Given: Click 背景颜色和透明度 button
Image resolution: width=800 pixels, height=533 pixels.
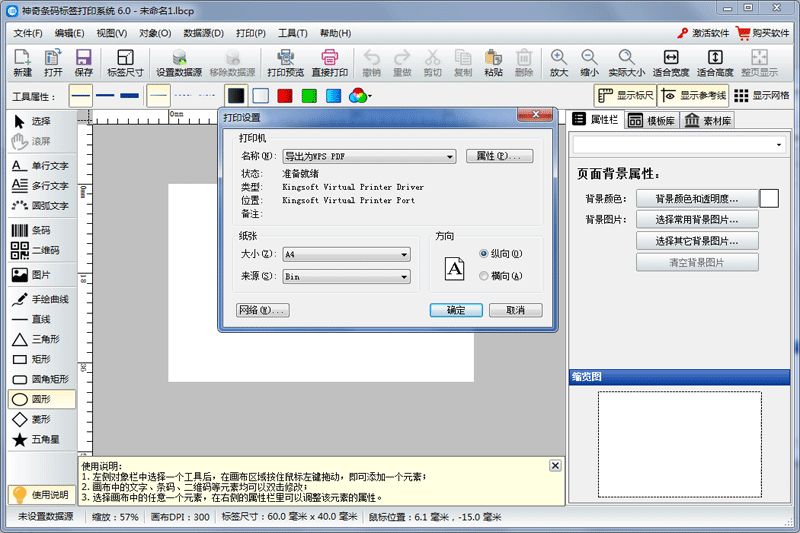Looking at the screenshot, I should click(x=697, y=199).
